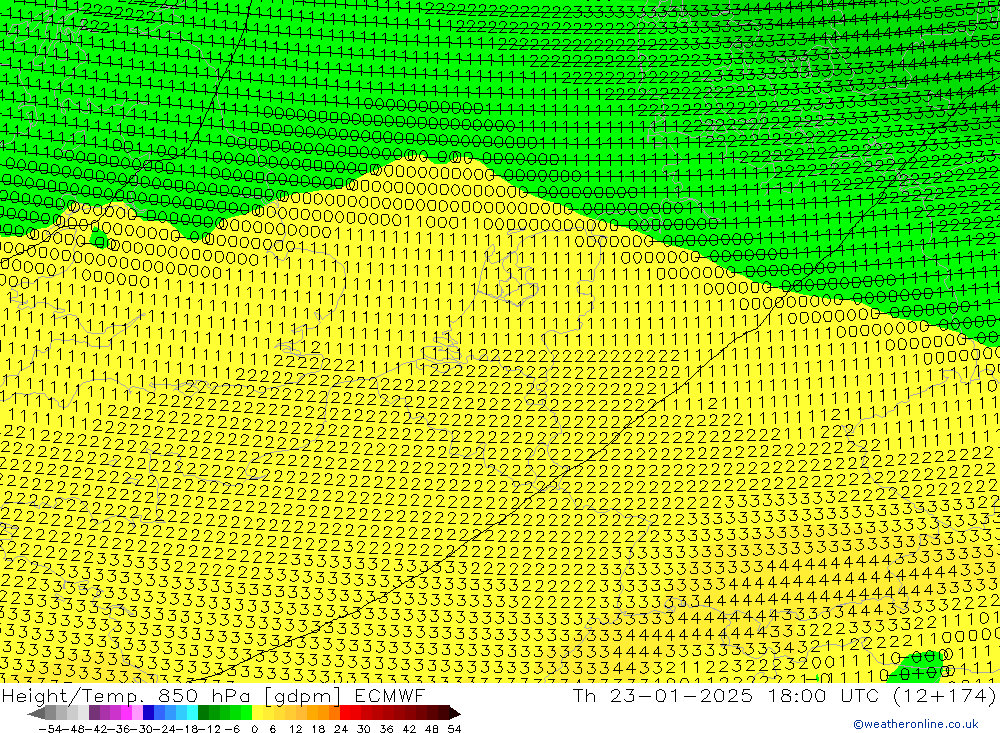Click the '-54' legend value
Screen dimensions: 1000x733
[51, 729]
